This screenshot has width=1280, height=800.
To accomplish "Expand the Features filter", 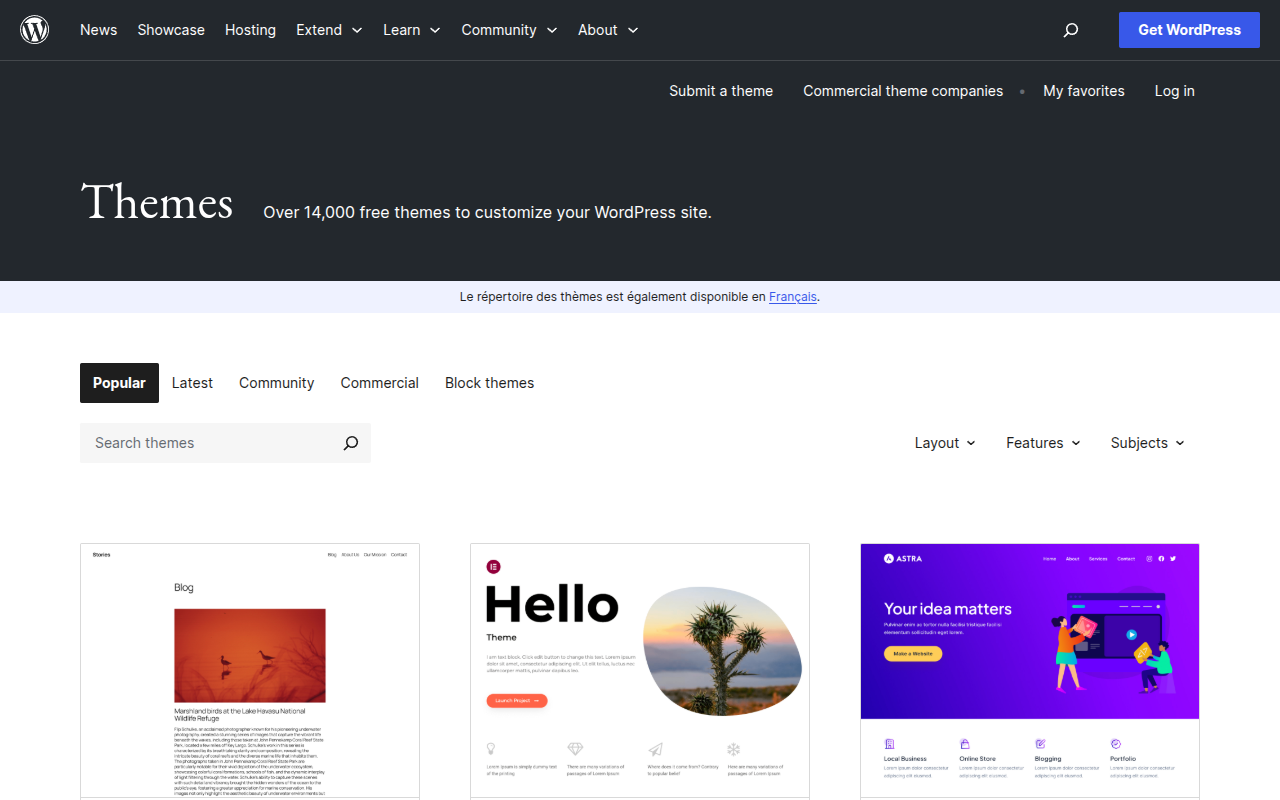I will coord(1043,442).
